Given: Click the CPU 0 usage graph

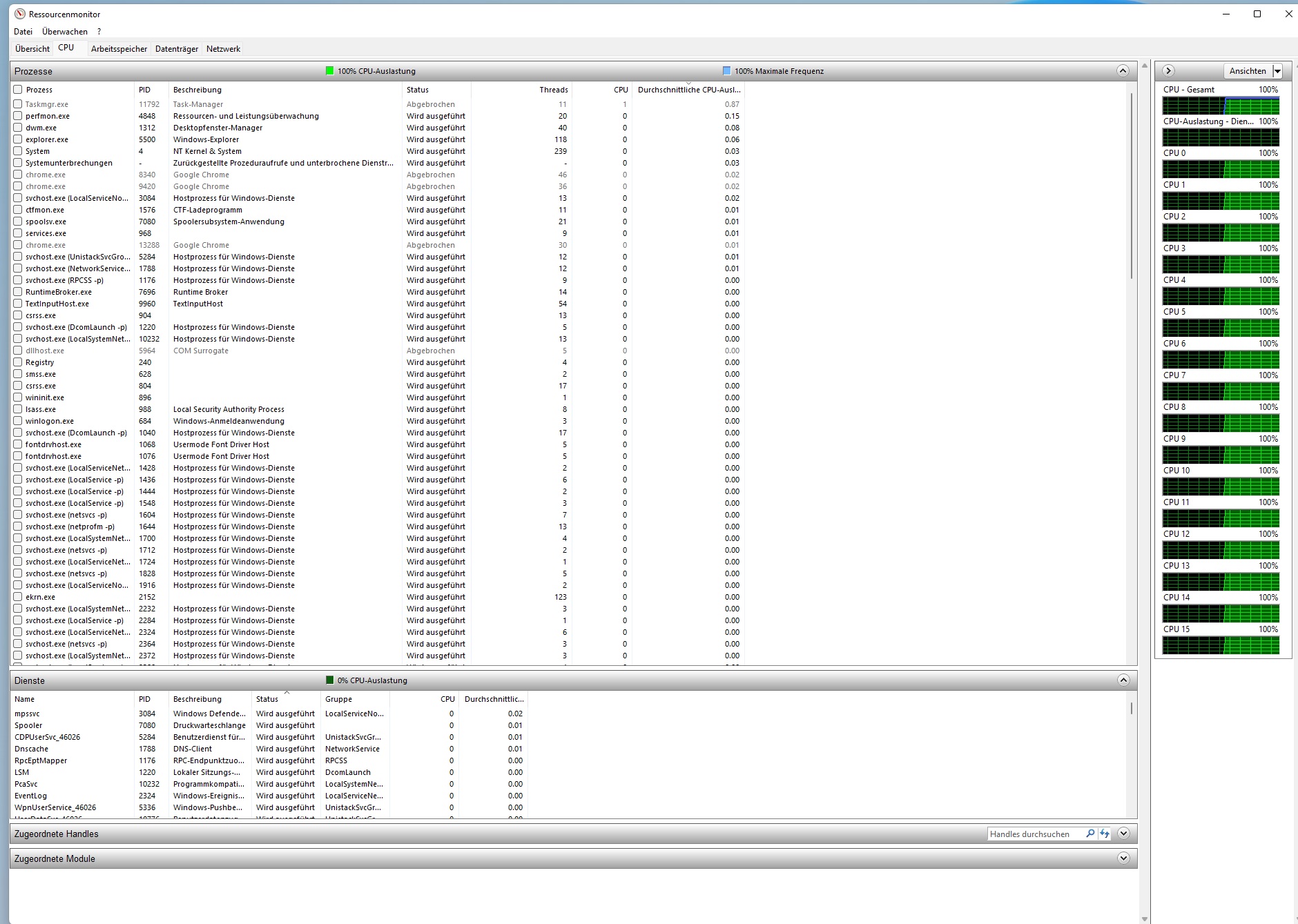Looking at the screenshot, I should pos(1221,169).
